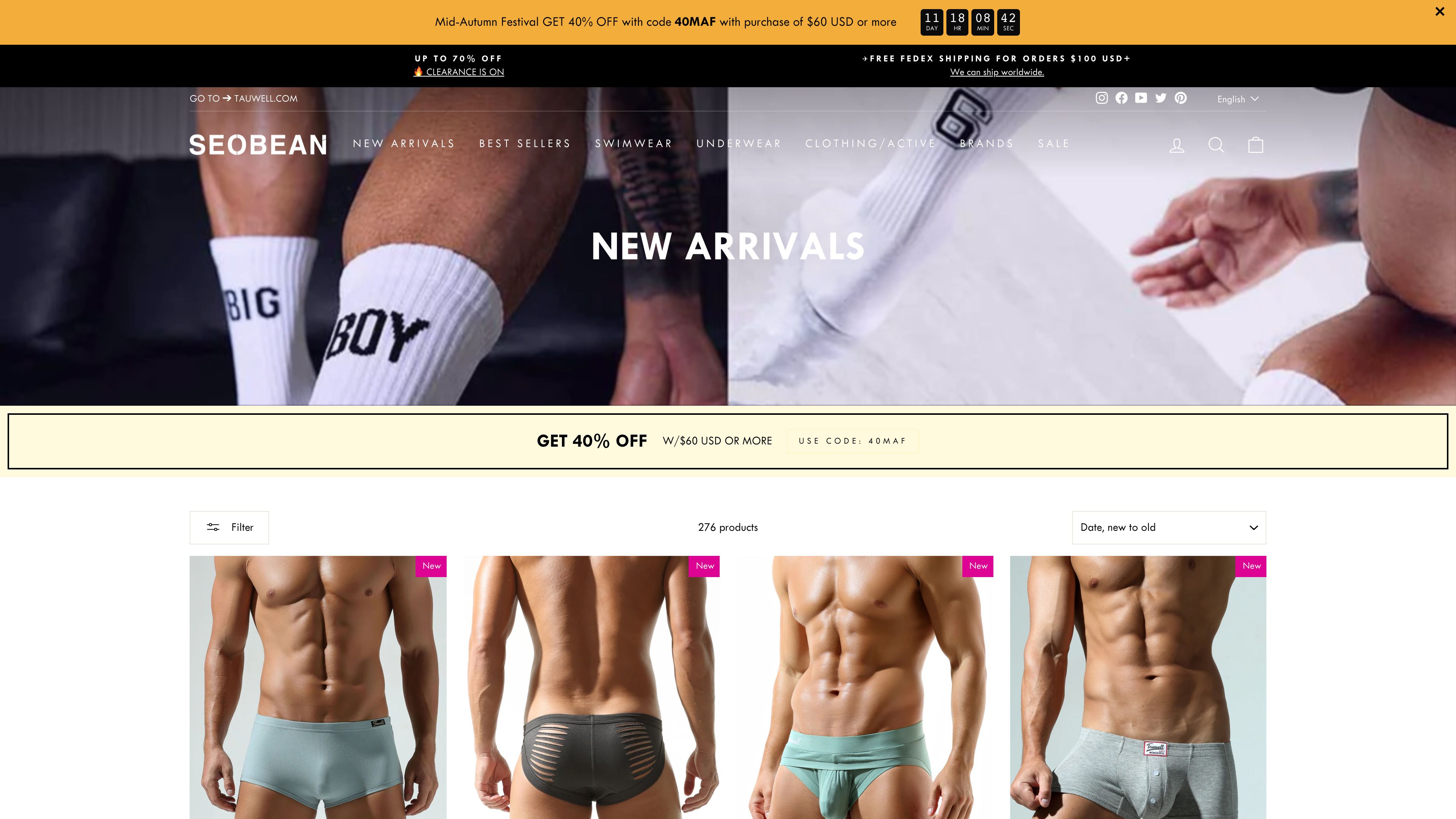The height and width of the screenshot is (819, 1456).
Task: Click the Pinterest icon
Action: tap(1181, 98)
